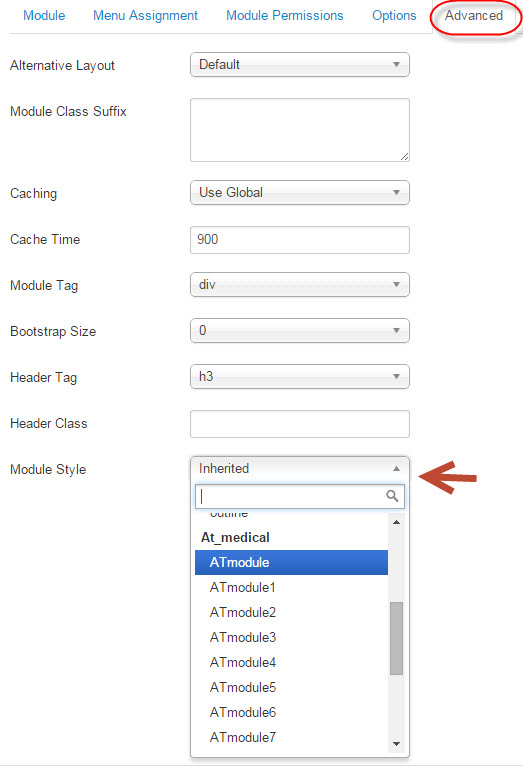Choose ATmodule7 from the style list
Screen dimensions: 523x766
pyautogui.click(x=291, y=737)
